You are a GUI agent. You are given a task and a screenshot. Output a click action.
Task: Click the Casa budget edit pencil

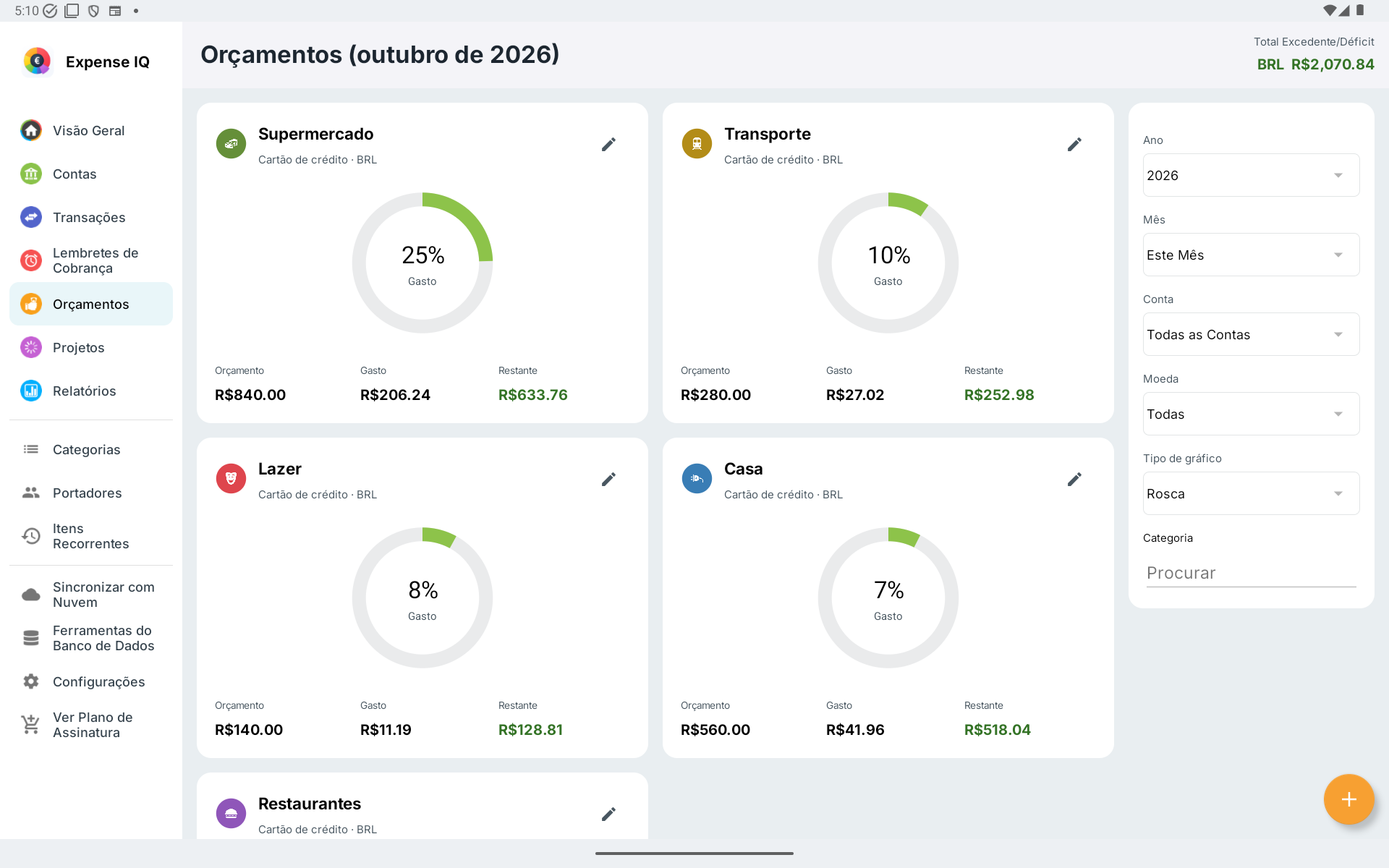coord(1074,480)
